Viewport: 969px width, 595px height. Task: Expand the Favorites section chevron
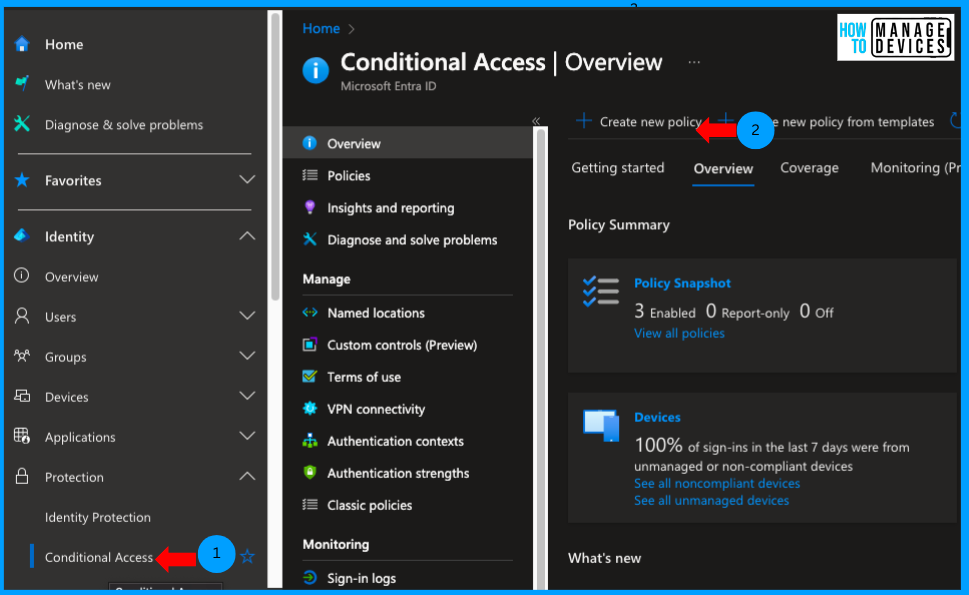pos(247,180)
